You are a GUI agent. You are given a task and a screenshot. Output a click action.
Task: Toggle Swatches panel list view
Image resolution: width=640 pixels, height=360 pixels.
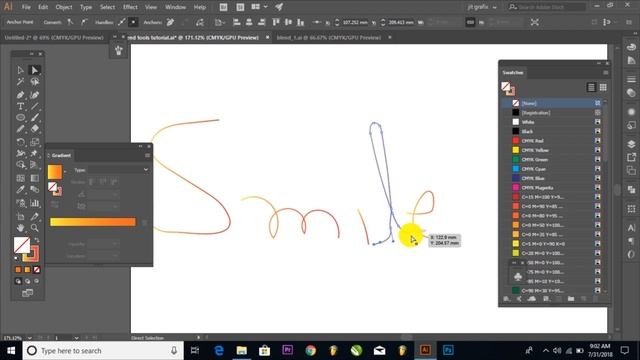[591, 87]
